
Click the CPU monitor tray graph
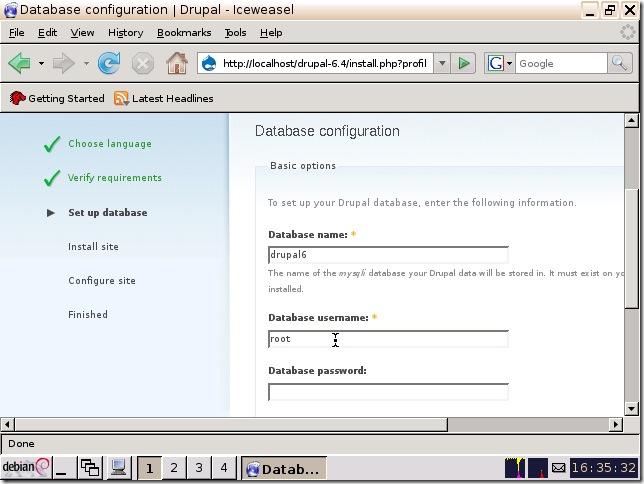[515, 468]
